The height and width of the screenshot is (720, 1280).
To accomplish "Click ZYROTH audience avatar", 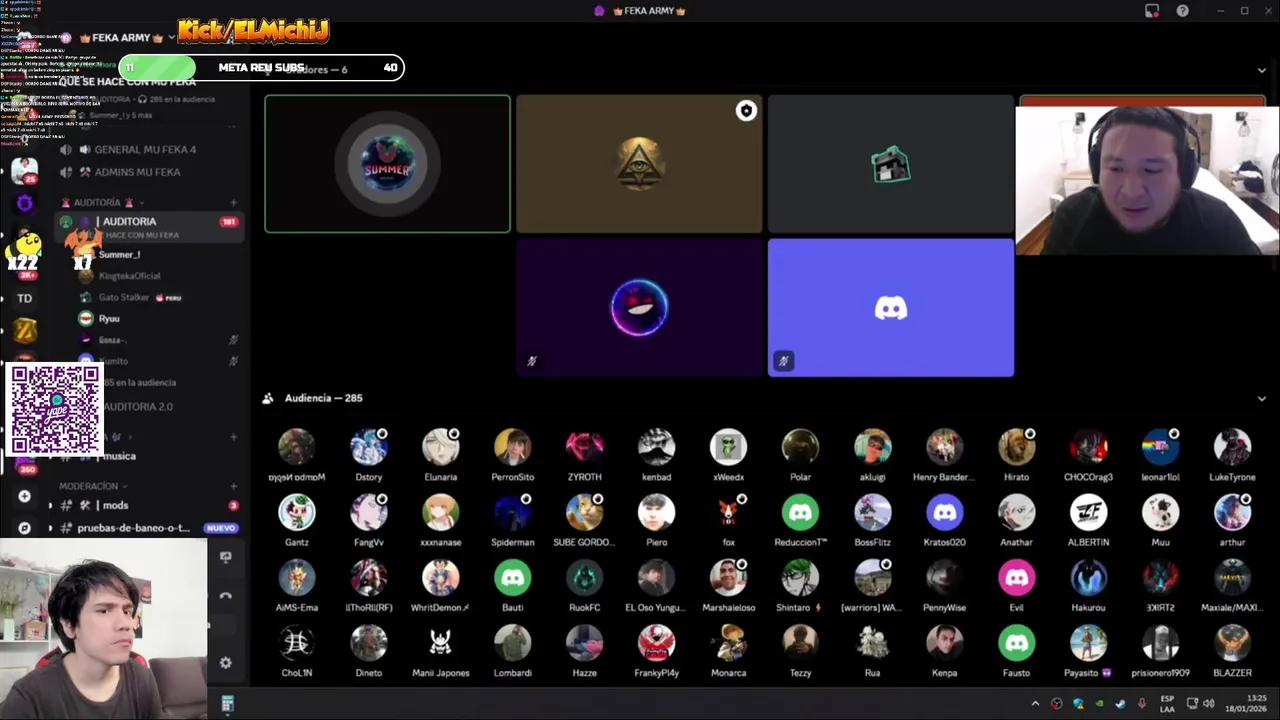I will [584, 447].
